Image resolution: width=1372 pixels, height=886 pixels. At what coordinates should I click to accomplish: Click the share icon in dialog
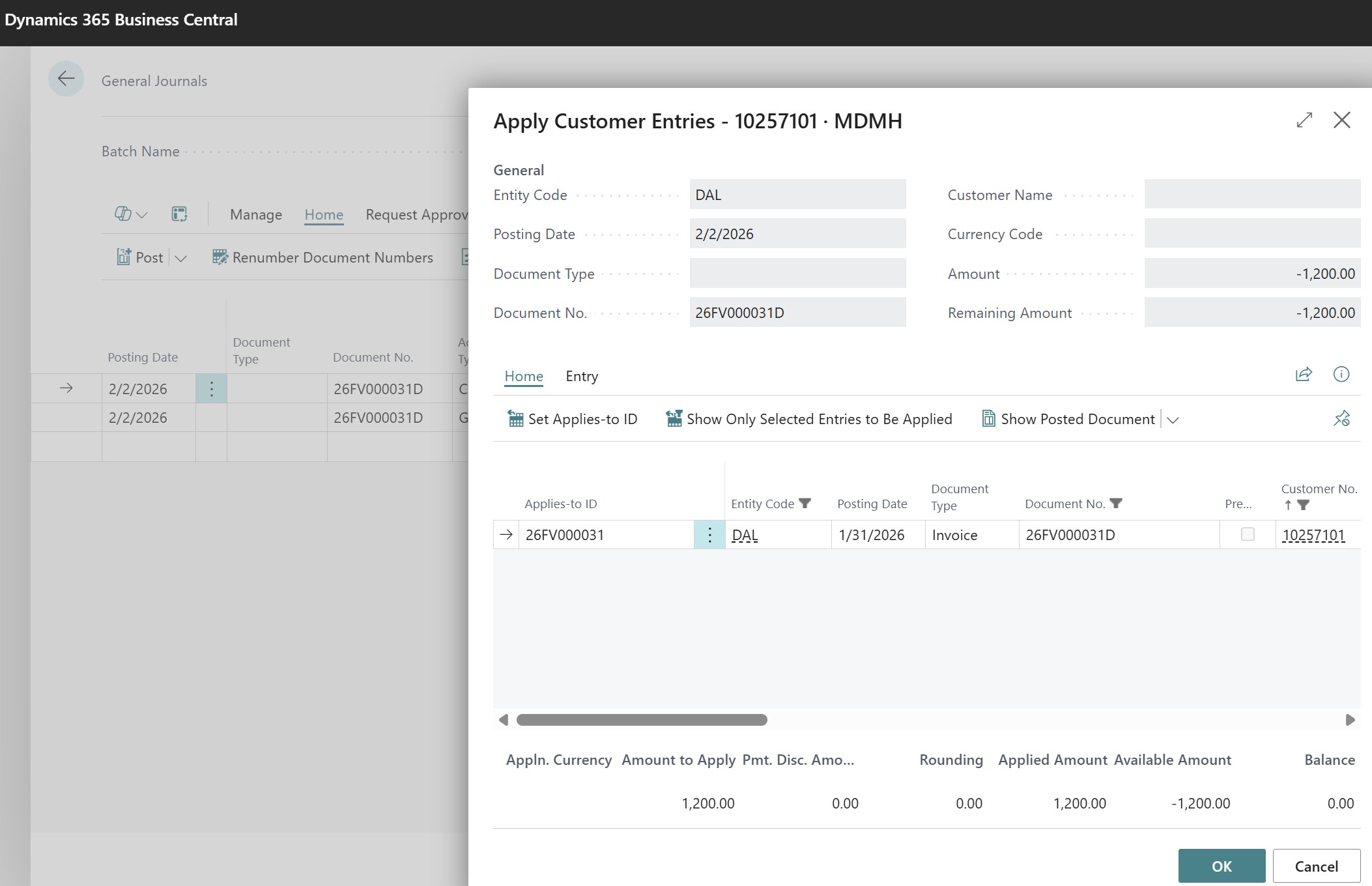click(x=1304, y=374)
